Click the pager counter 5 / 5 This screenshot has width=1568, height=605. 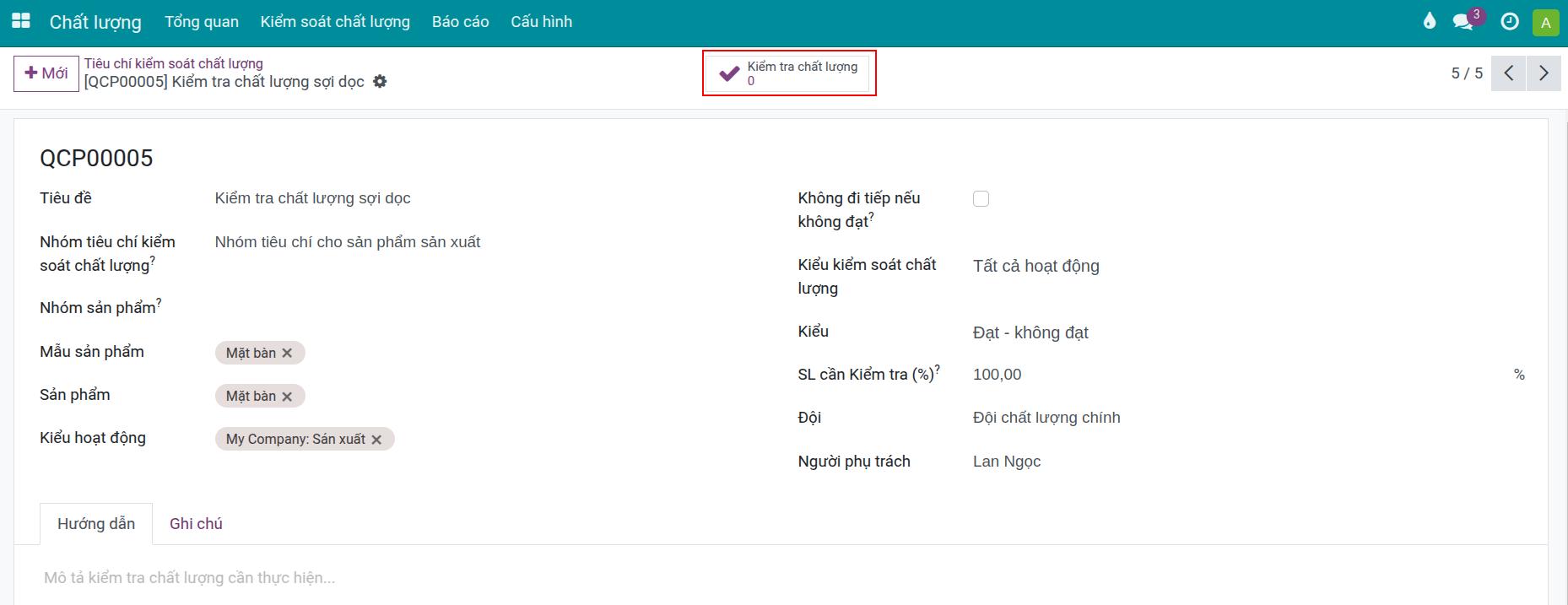(1467, 73)
